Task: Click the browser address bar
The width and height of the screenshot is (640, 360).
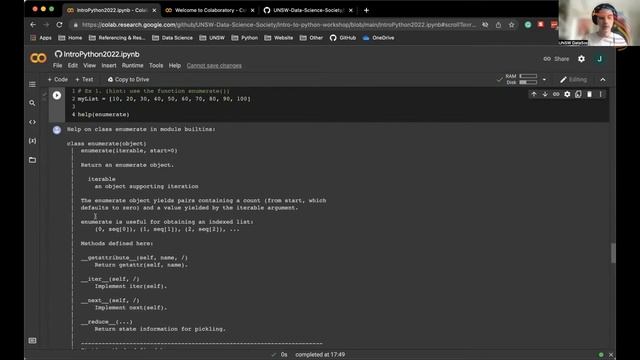Action: [x=278, y=25]
